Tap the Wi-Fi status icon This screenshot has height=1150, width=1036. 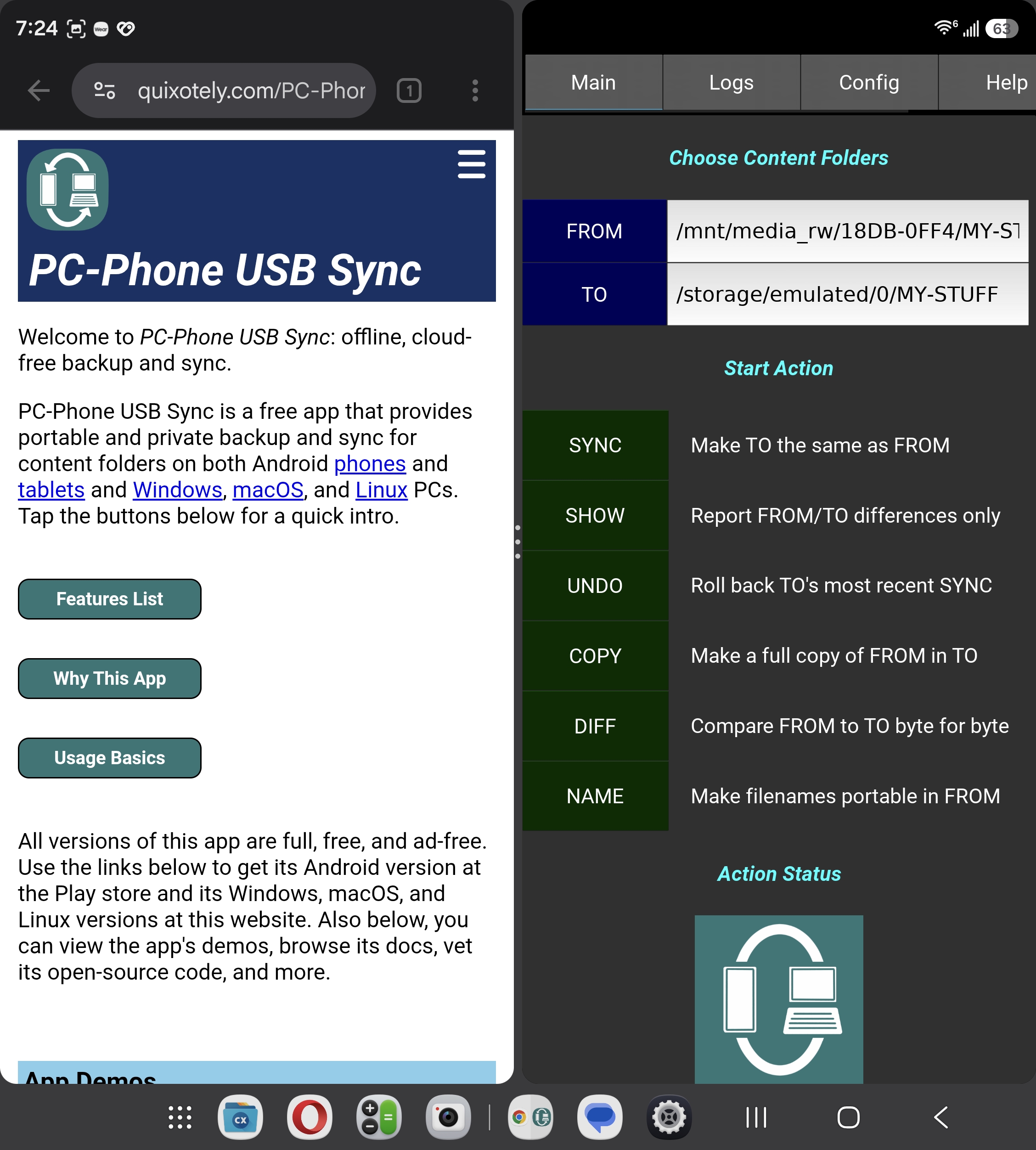(x=946, y=28)
